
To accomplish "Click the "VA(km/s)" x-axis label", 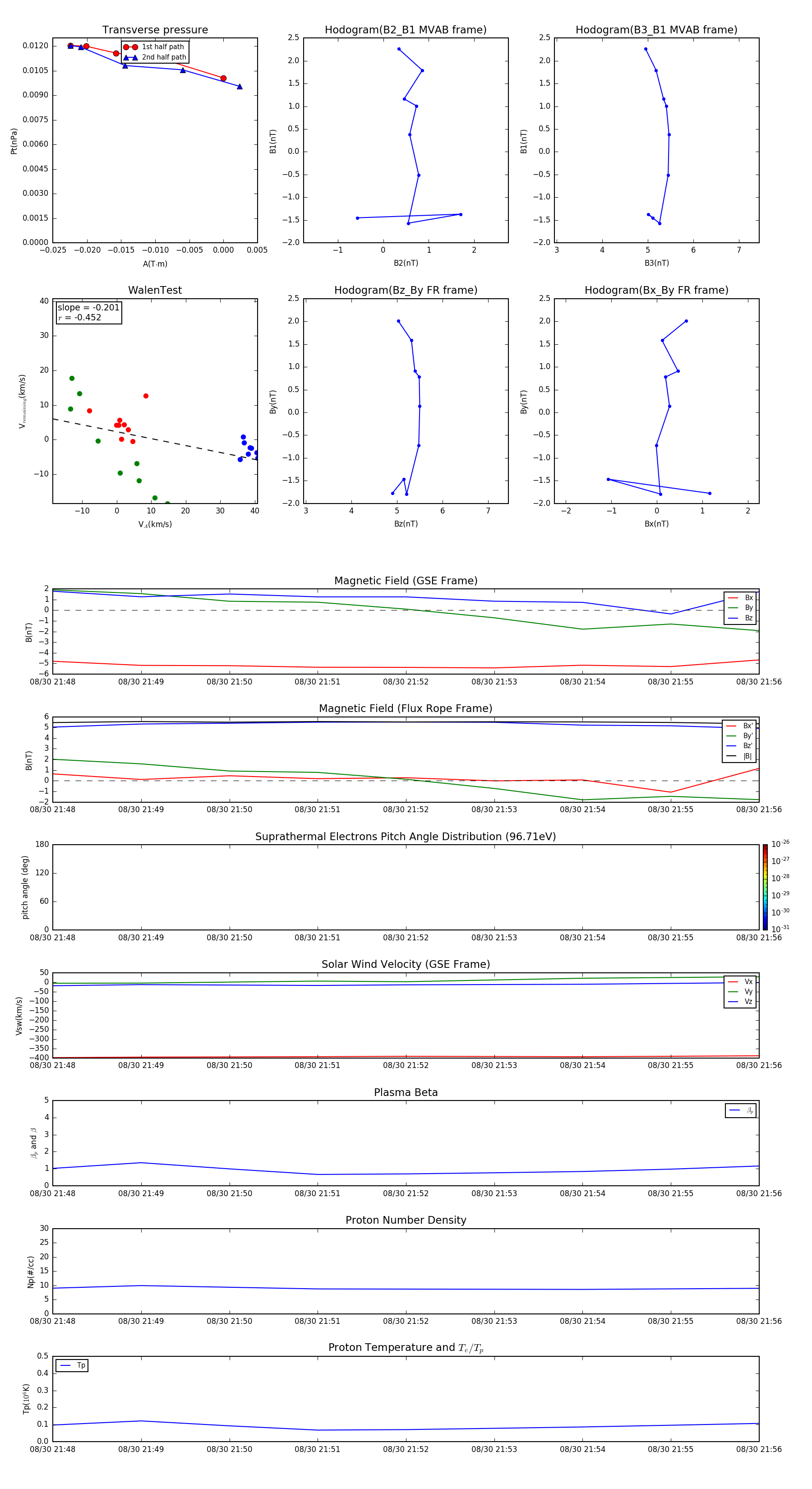I will [x=155, y=524].
